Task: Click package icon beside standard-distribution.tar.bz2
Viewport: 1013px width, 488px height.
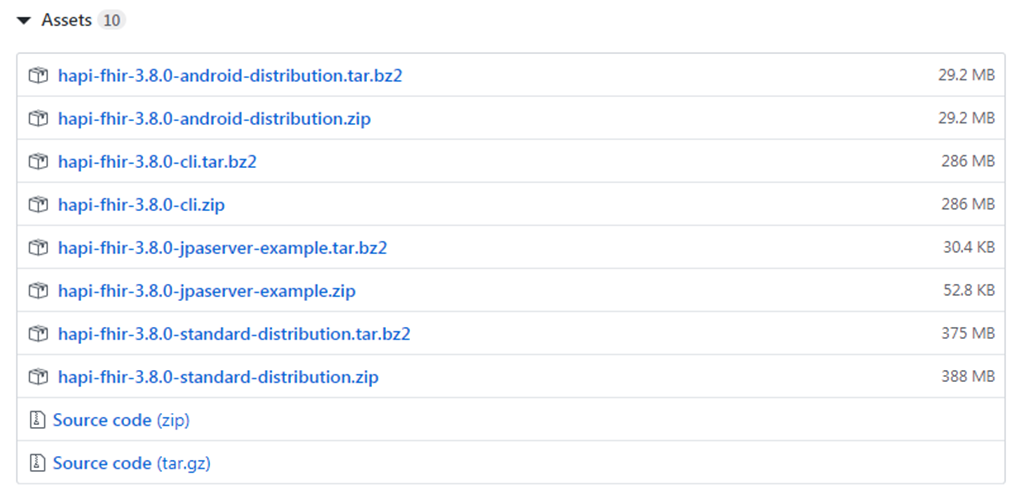Action: pyautogui.click(x=38, y=334)
